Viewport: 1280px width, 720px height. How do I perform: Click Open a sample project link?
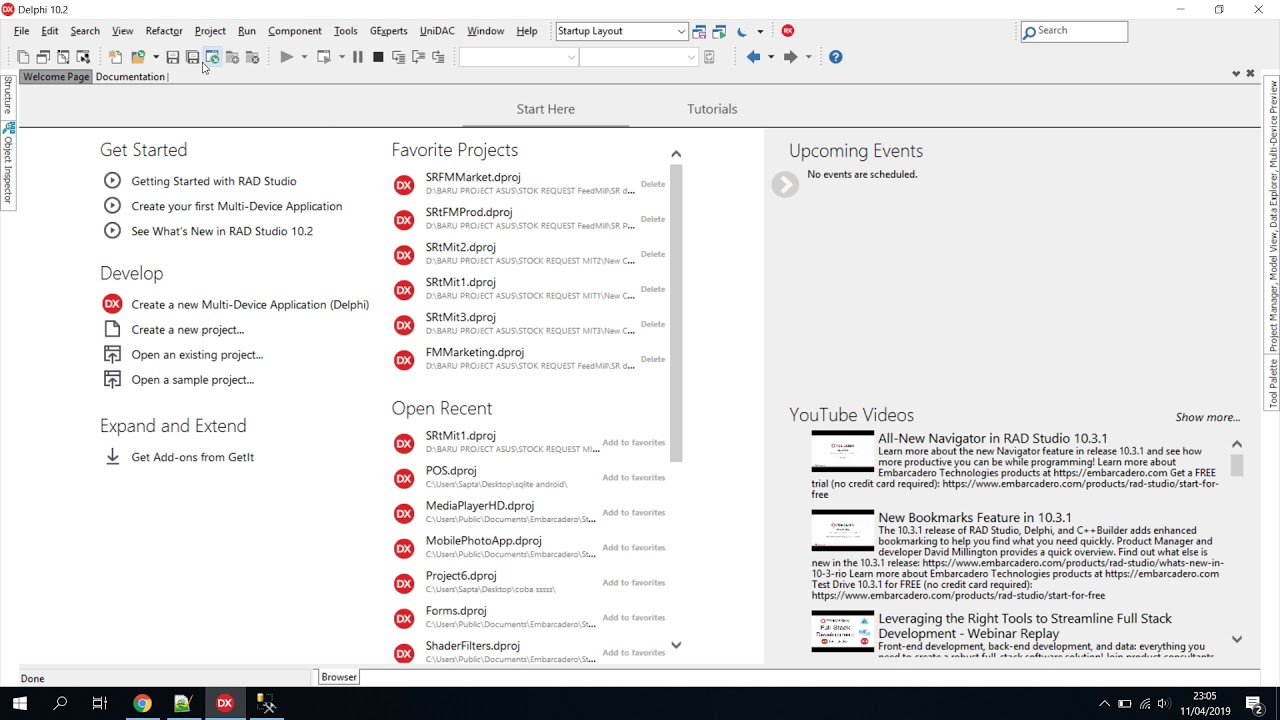pyautogui.click(x=193, y=380)
